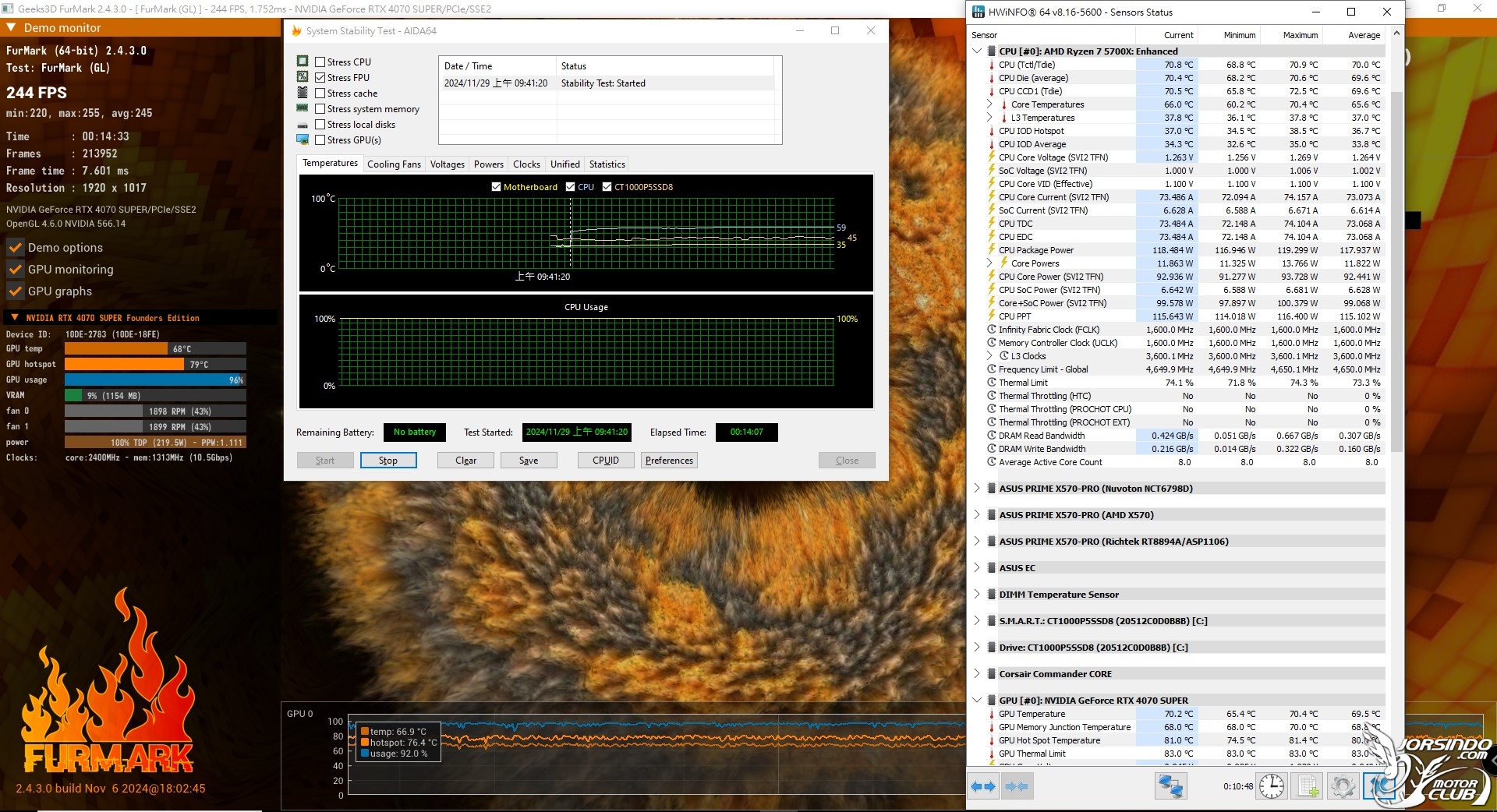Click chip icon beside ASUS EC
The image size is (1497, 812).
(991, 568)
